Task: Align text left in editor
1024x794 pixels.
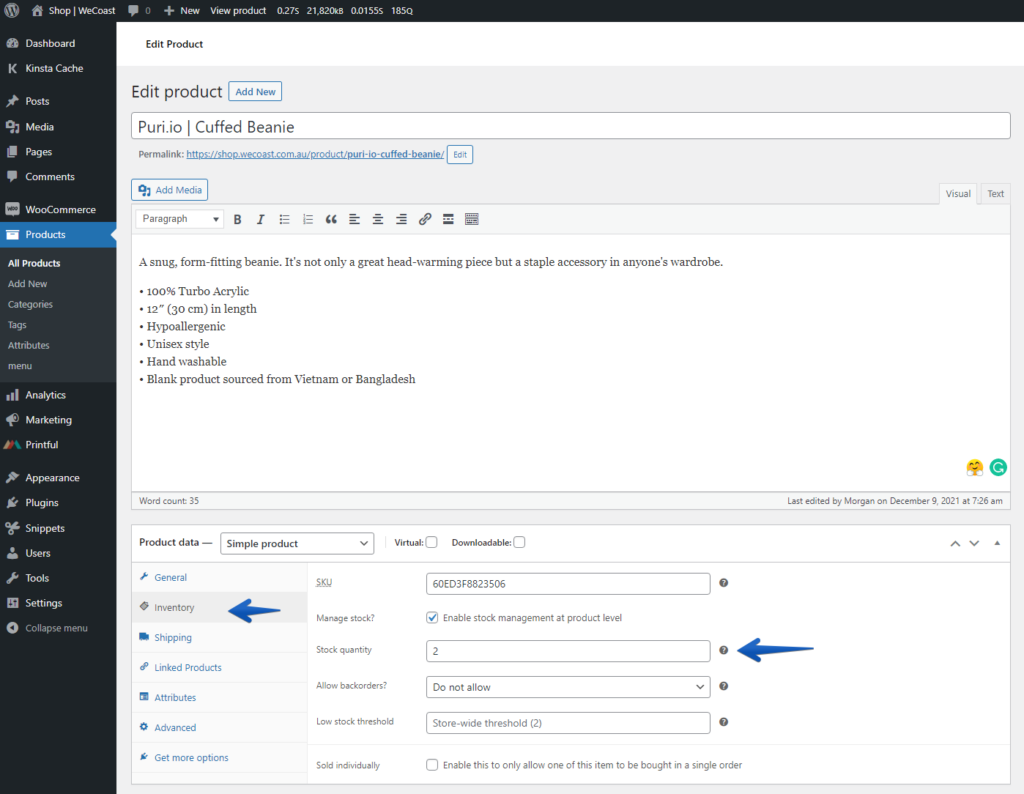Action: 355,219
